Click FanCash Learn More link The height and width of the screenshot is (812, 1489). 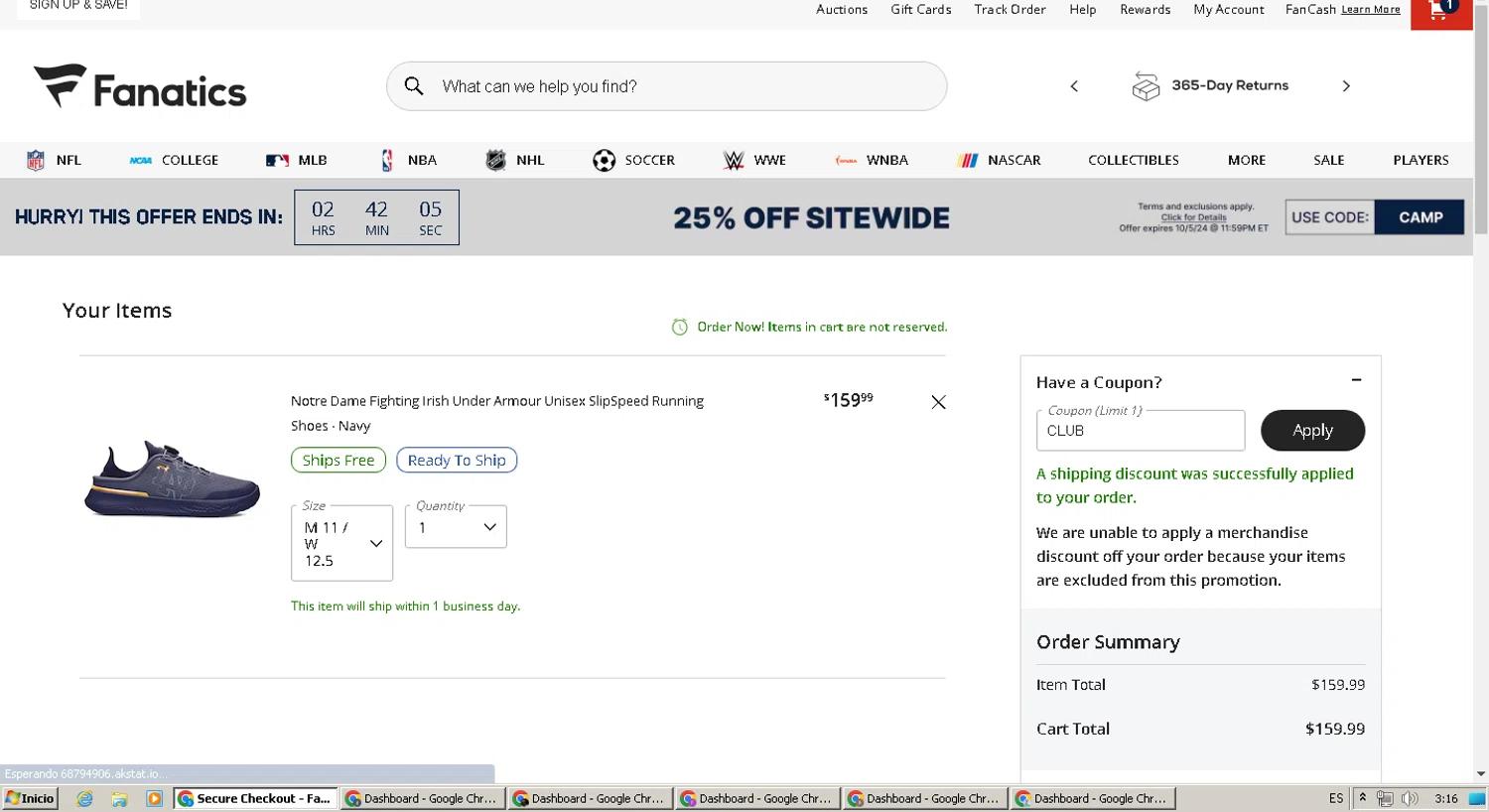1371,10
